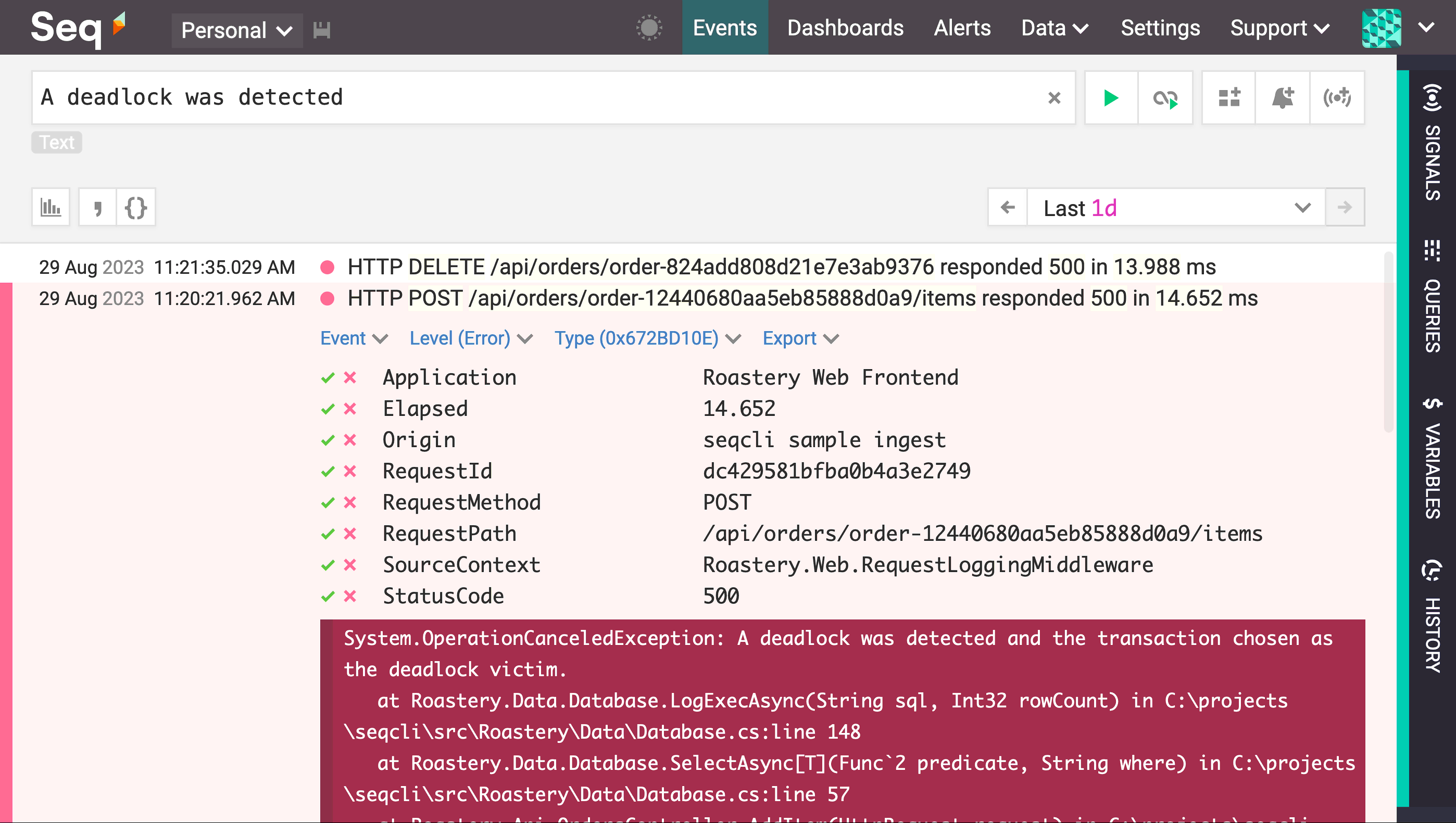1456x823 pixels.
Task: Include Origin property with green check
Action: 328,440
